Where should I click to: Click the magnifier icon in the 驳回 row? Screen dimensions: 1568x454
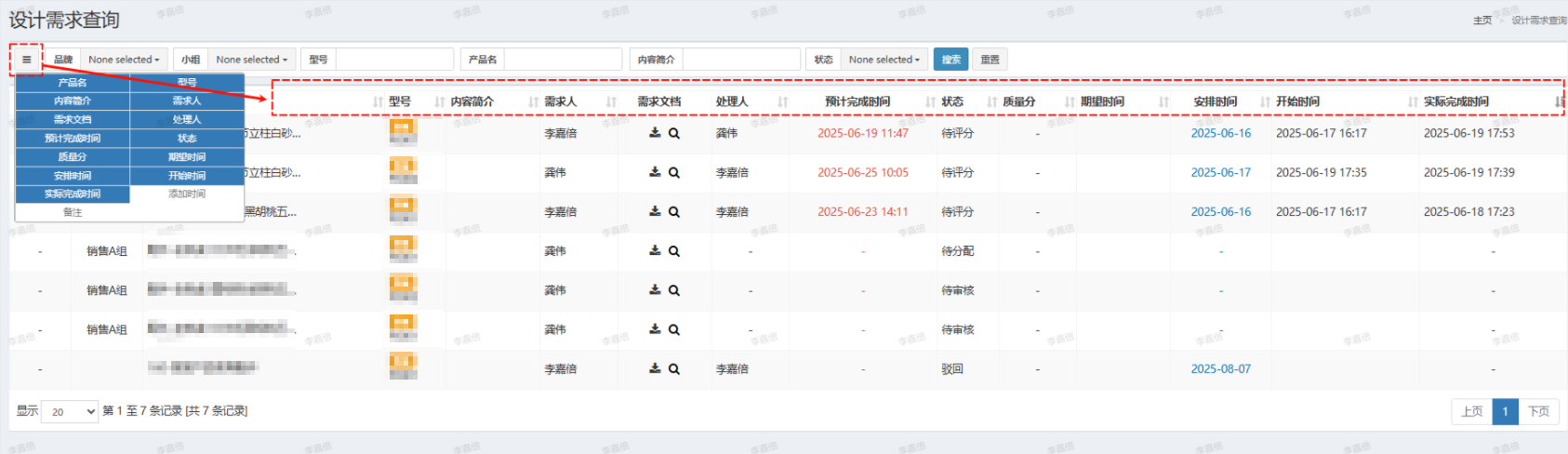point(674,369)
